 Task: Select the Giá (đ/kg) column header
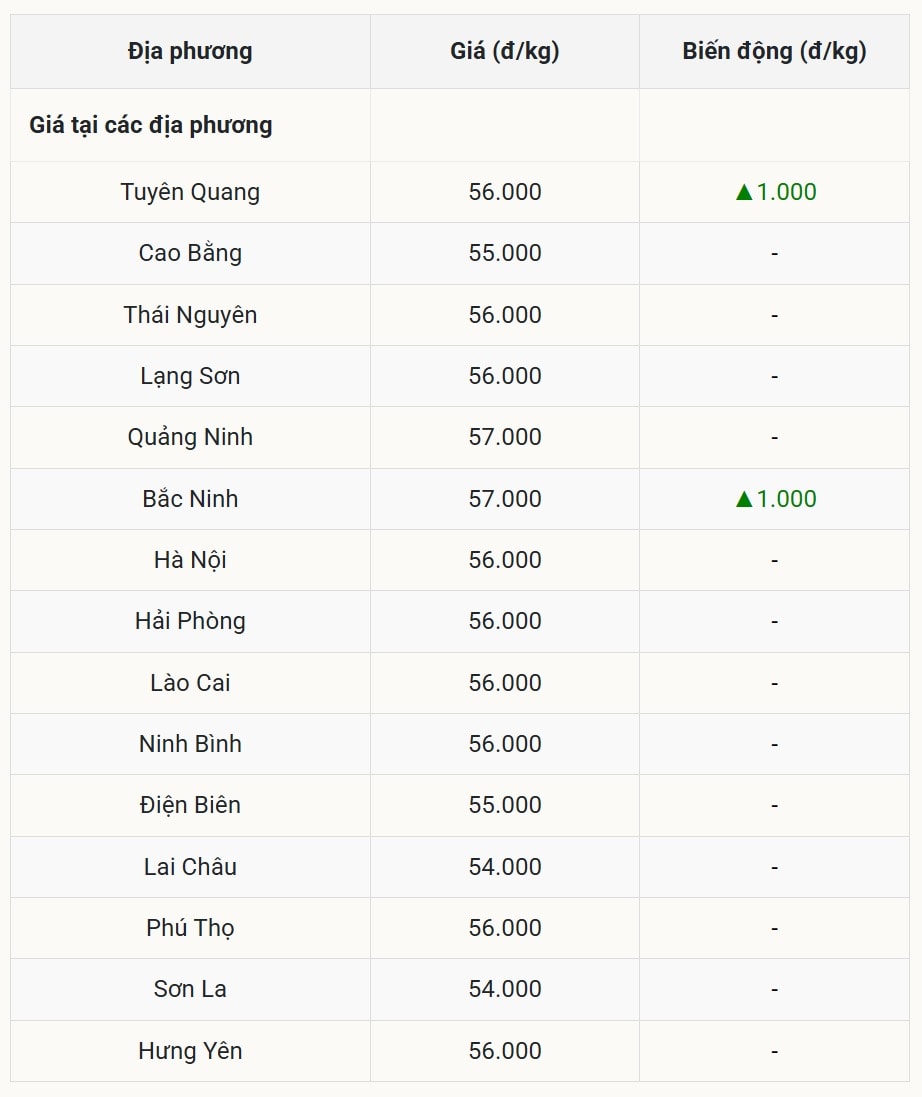[504, 51]
